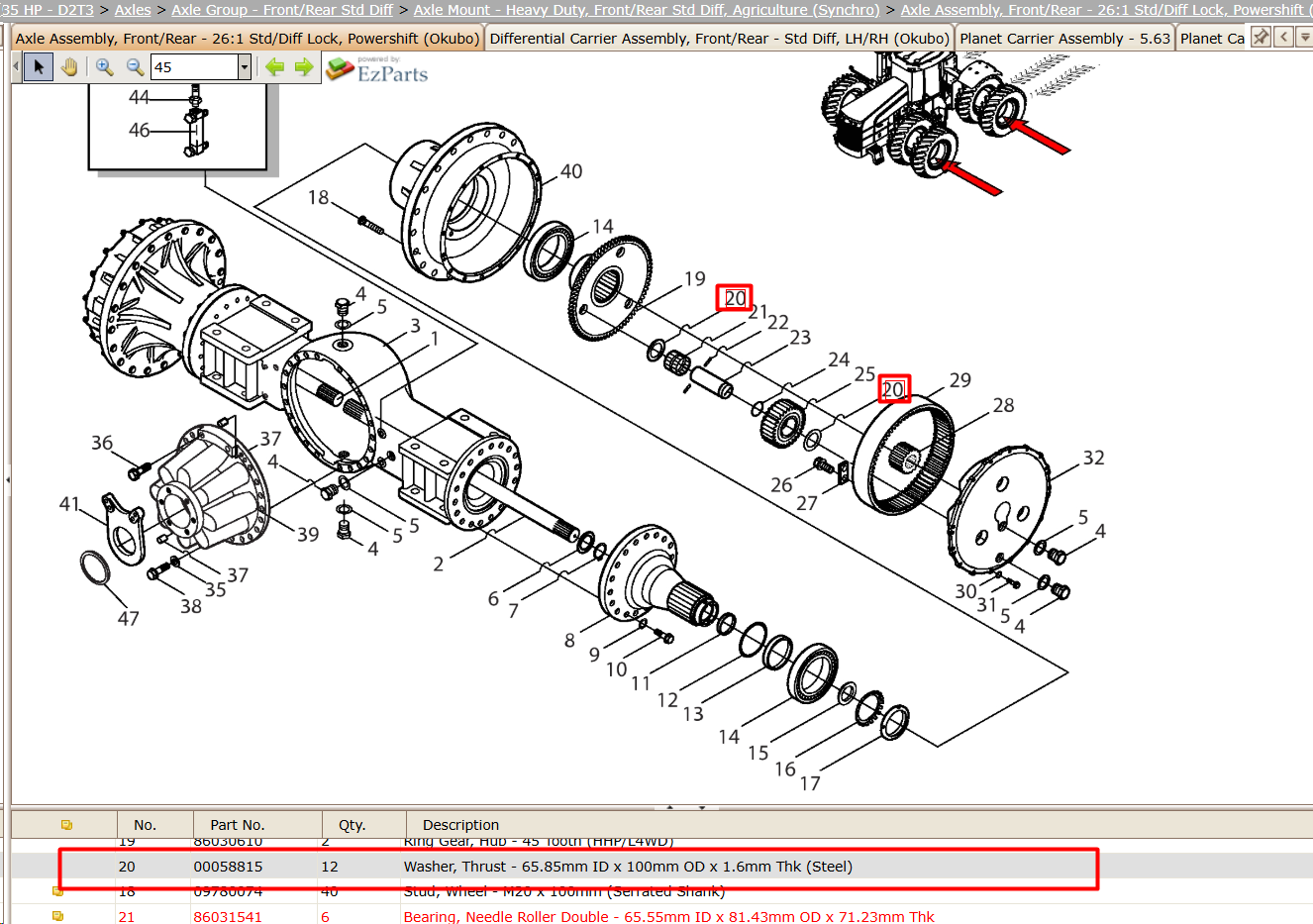1313x924 pixels.
Task: Click callout 29 near the ring gear
Action: point(960,380)
